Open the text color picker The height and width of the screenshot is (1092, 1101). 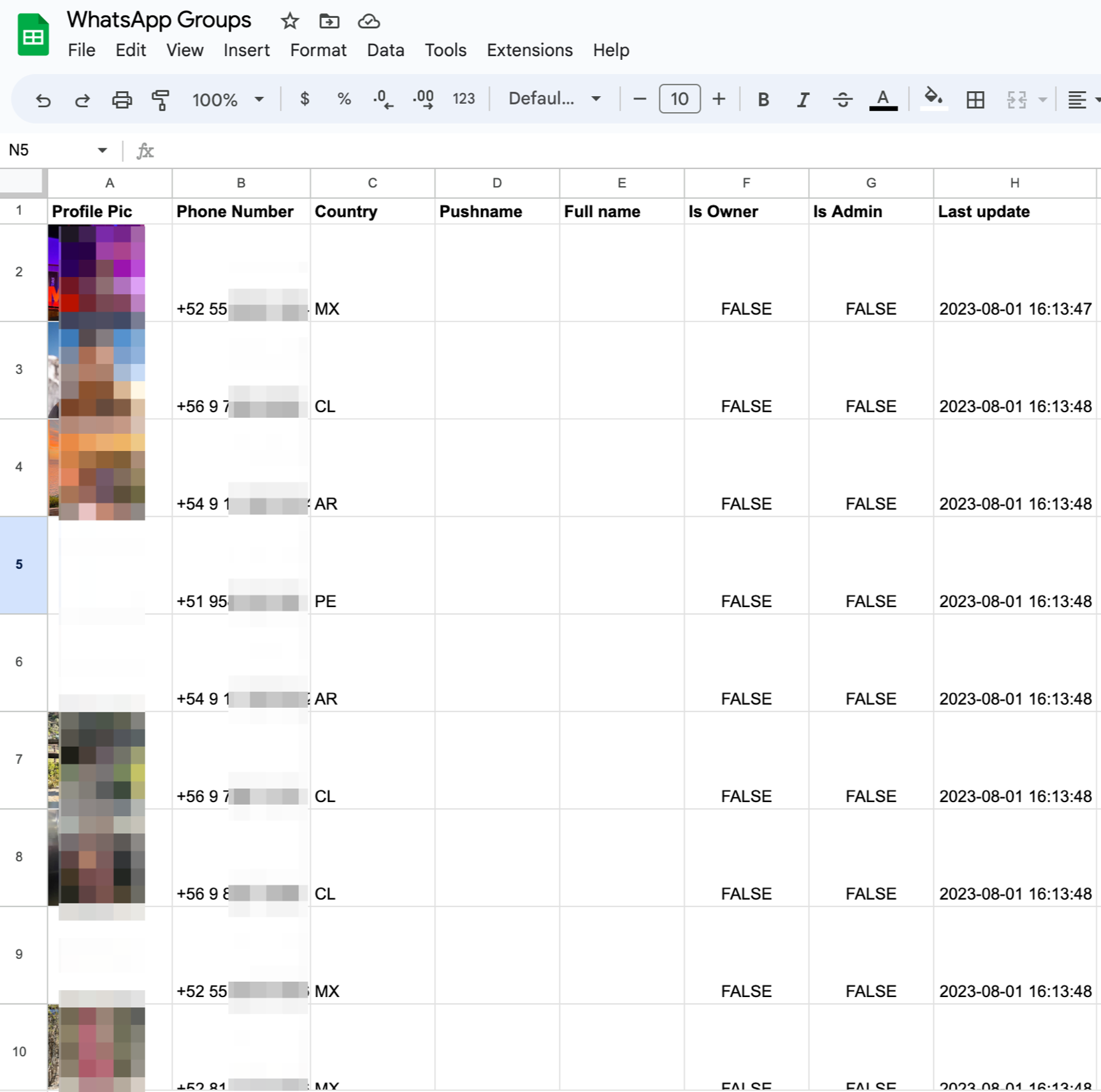[x=883, y=99]
